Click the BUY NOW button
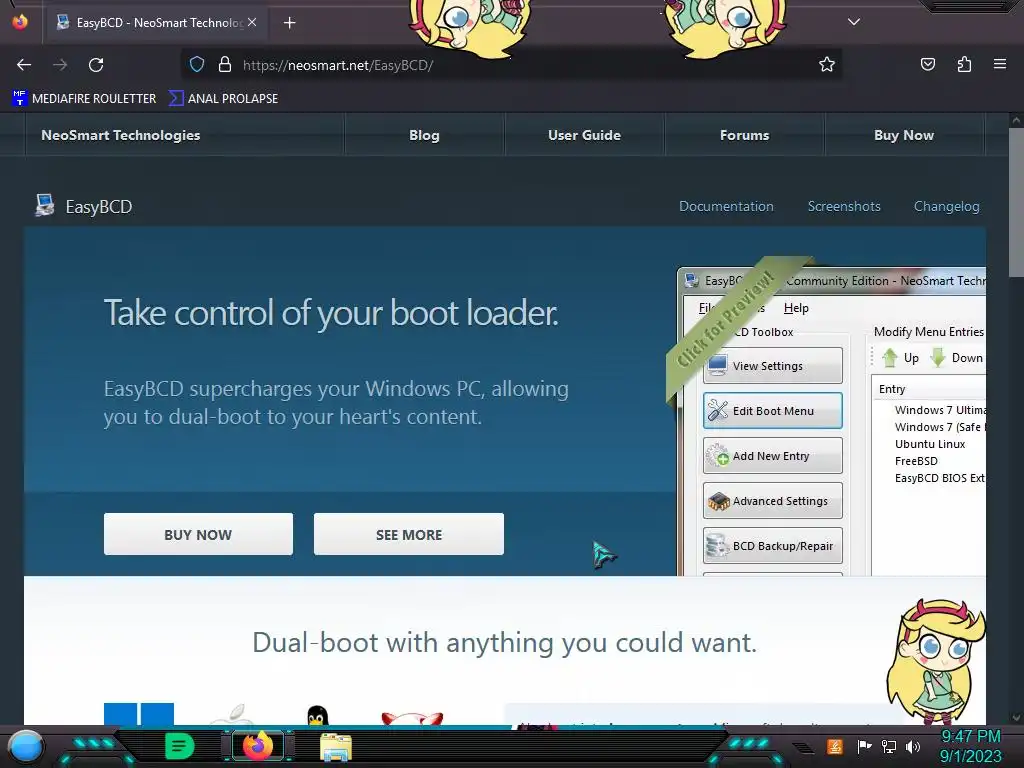This screenshot has width=1024, height=768. [x=198, y=534]
